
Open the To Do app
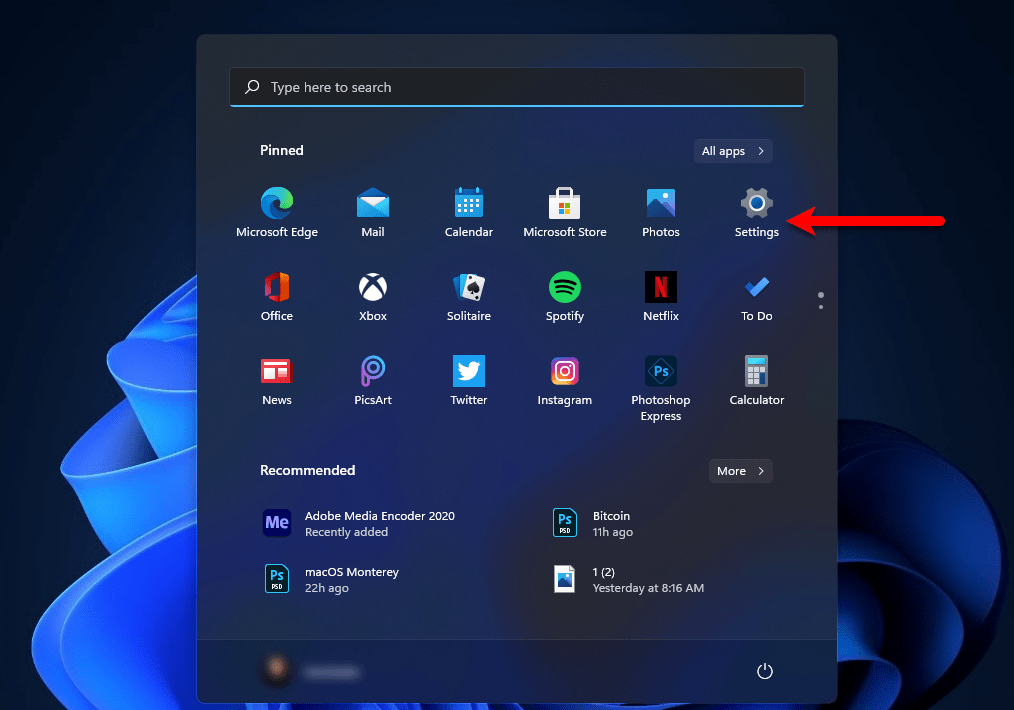(x=757, y=297)
